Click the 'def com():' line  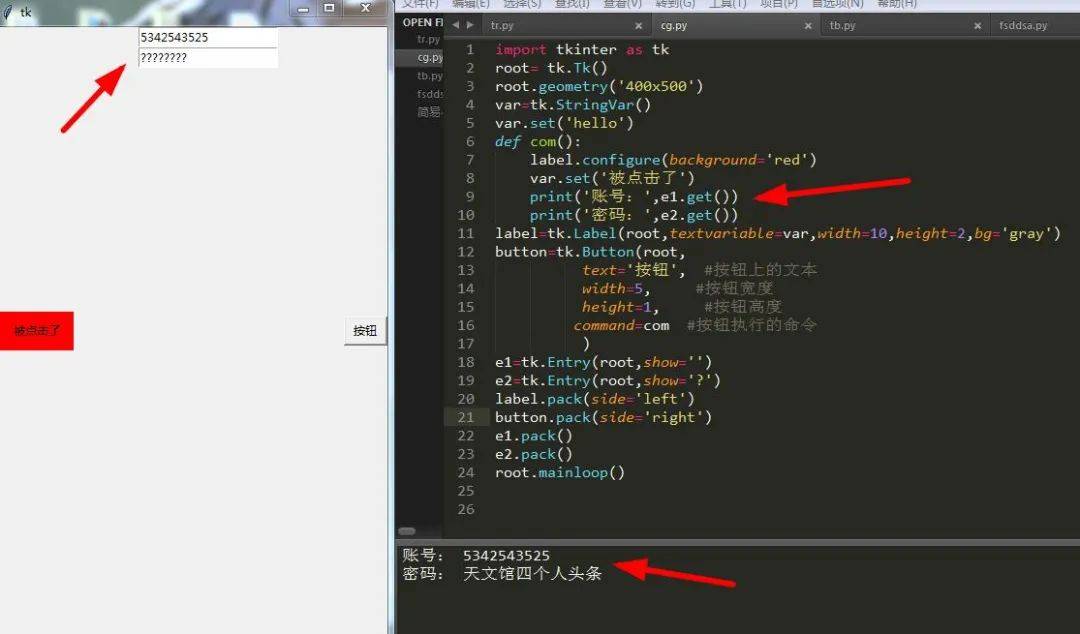(538, 141)
